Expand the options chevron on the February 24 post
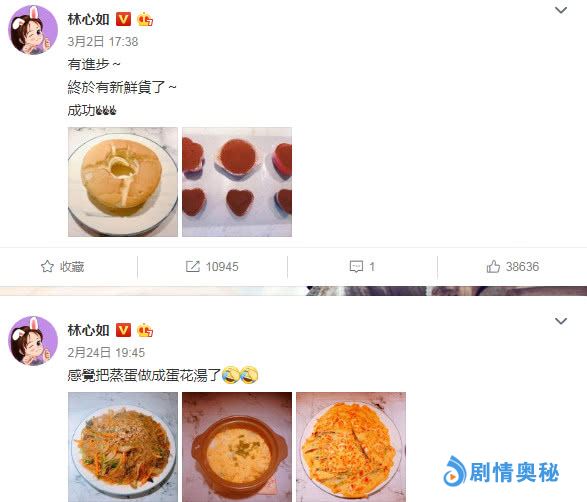The image size is (587, 502). (560, 321)
